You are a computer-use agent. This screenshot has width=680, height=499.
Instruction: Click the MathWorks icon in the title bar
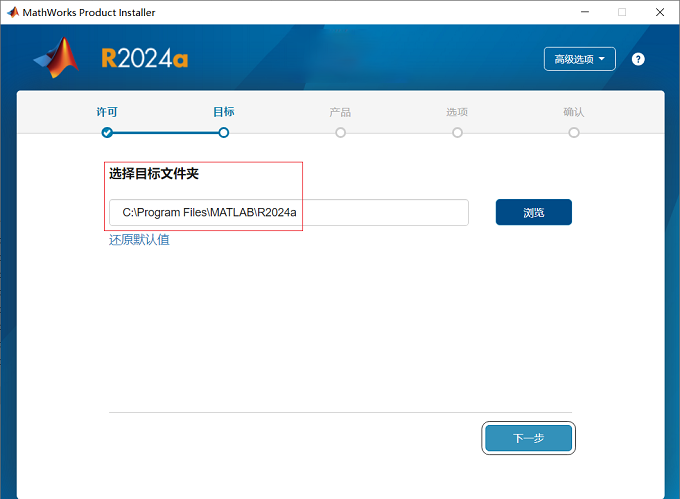pyautogui.click(x=13, y=12)
